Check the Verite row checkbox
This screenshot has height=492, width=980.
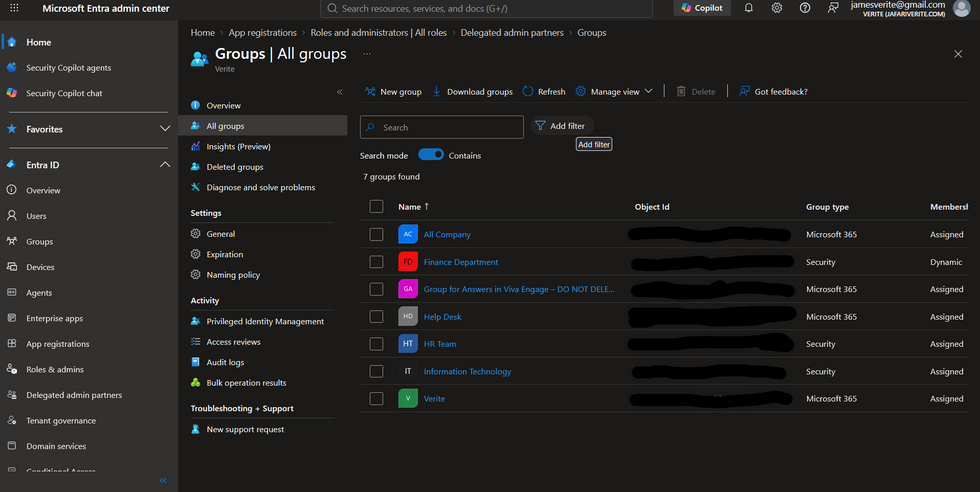coord(376,398)
